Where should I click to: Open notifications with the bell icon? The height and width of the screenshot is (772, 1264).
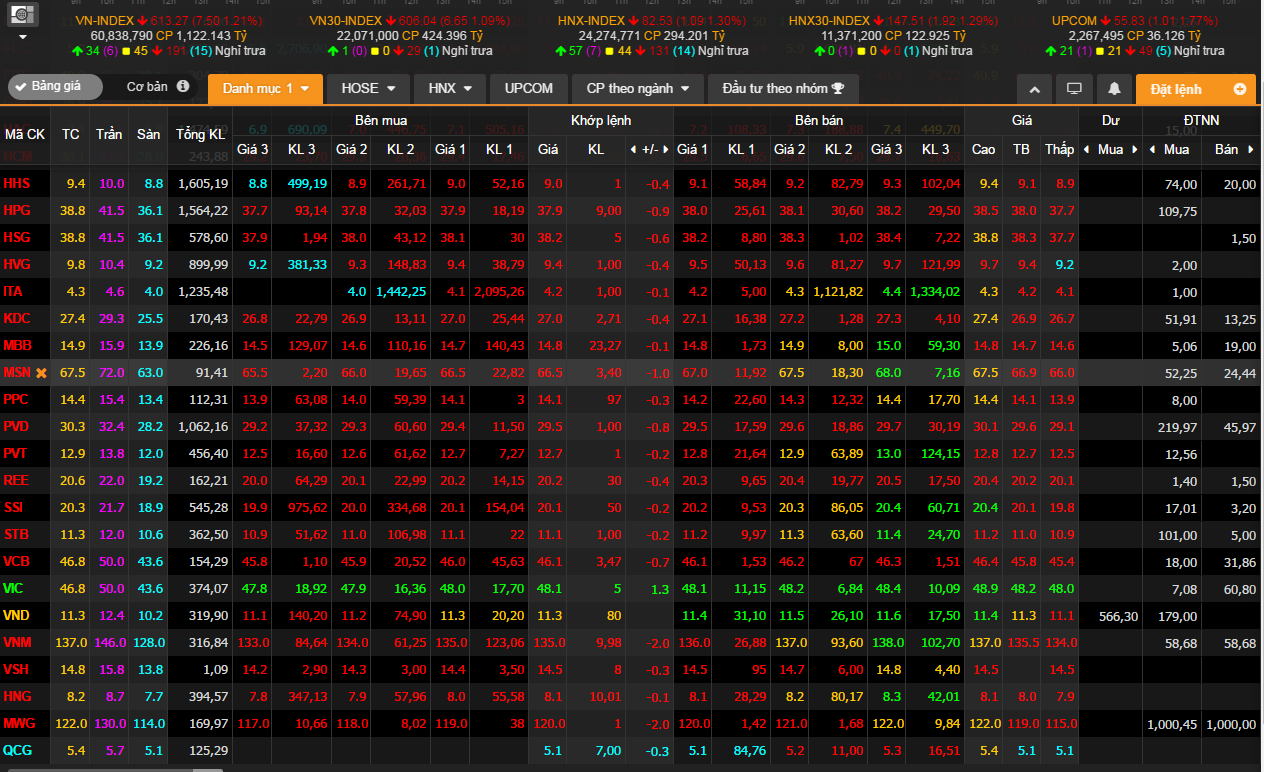point(1114,89)
